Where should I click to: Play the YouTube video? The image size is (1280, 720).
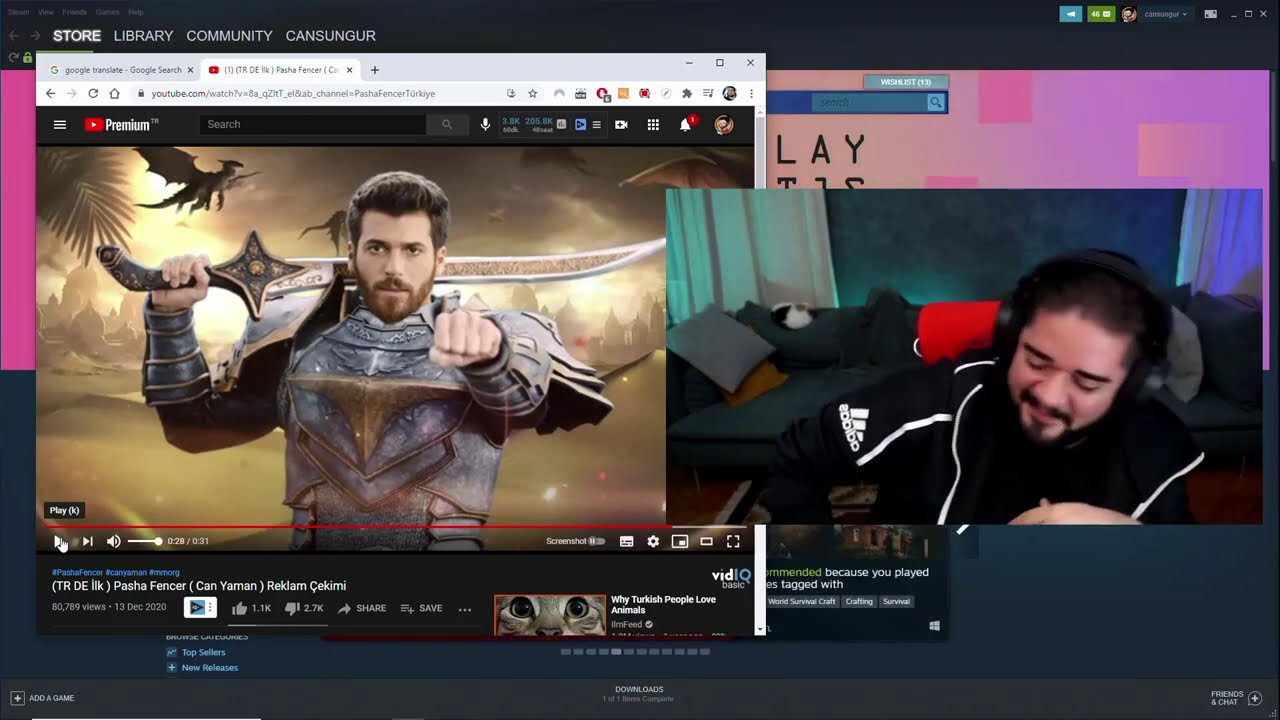click(x=59, y=541)
